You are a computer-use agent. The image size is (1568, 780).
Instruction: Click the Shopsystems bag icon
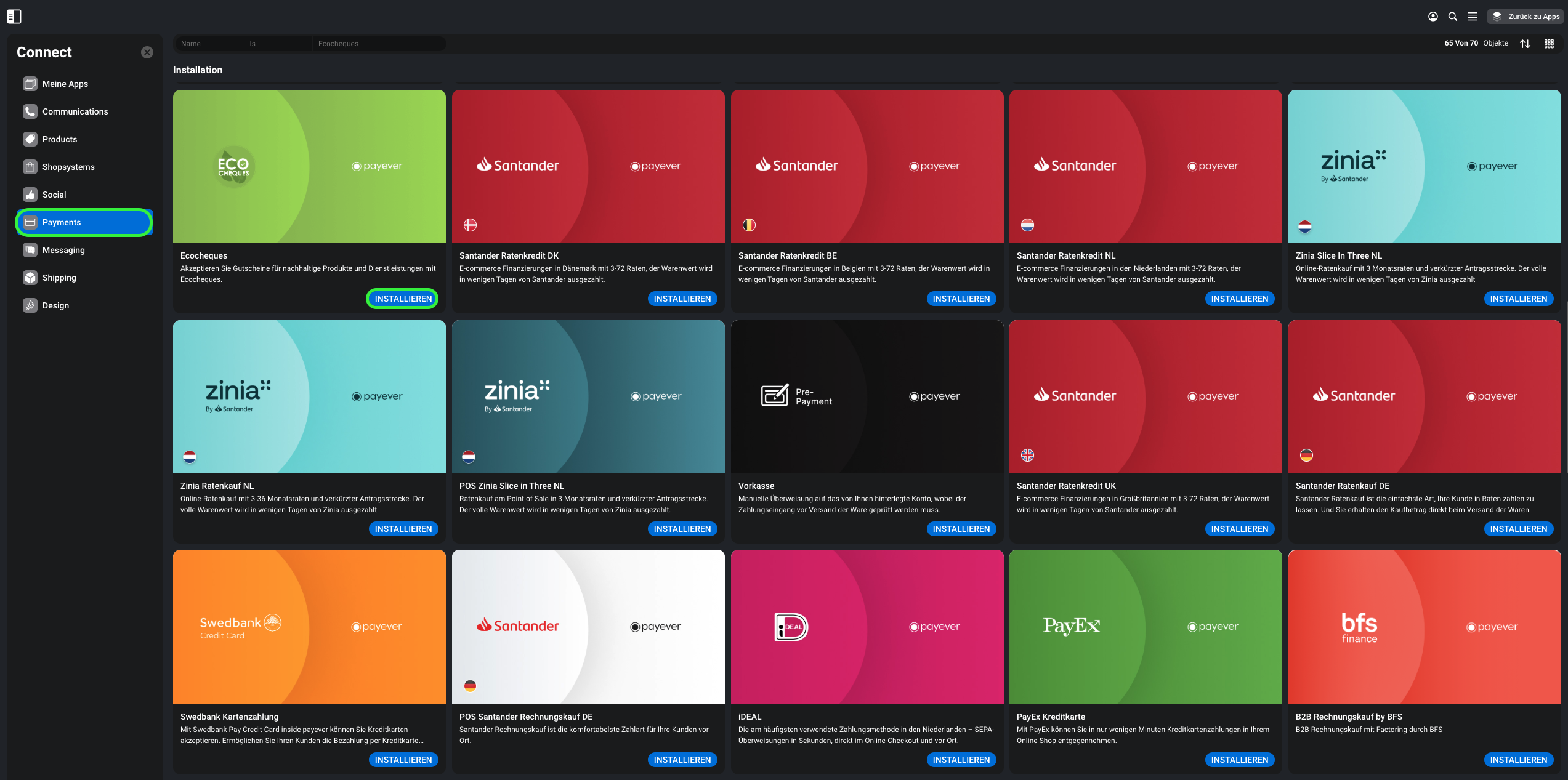tap(30, 167)
